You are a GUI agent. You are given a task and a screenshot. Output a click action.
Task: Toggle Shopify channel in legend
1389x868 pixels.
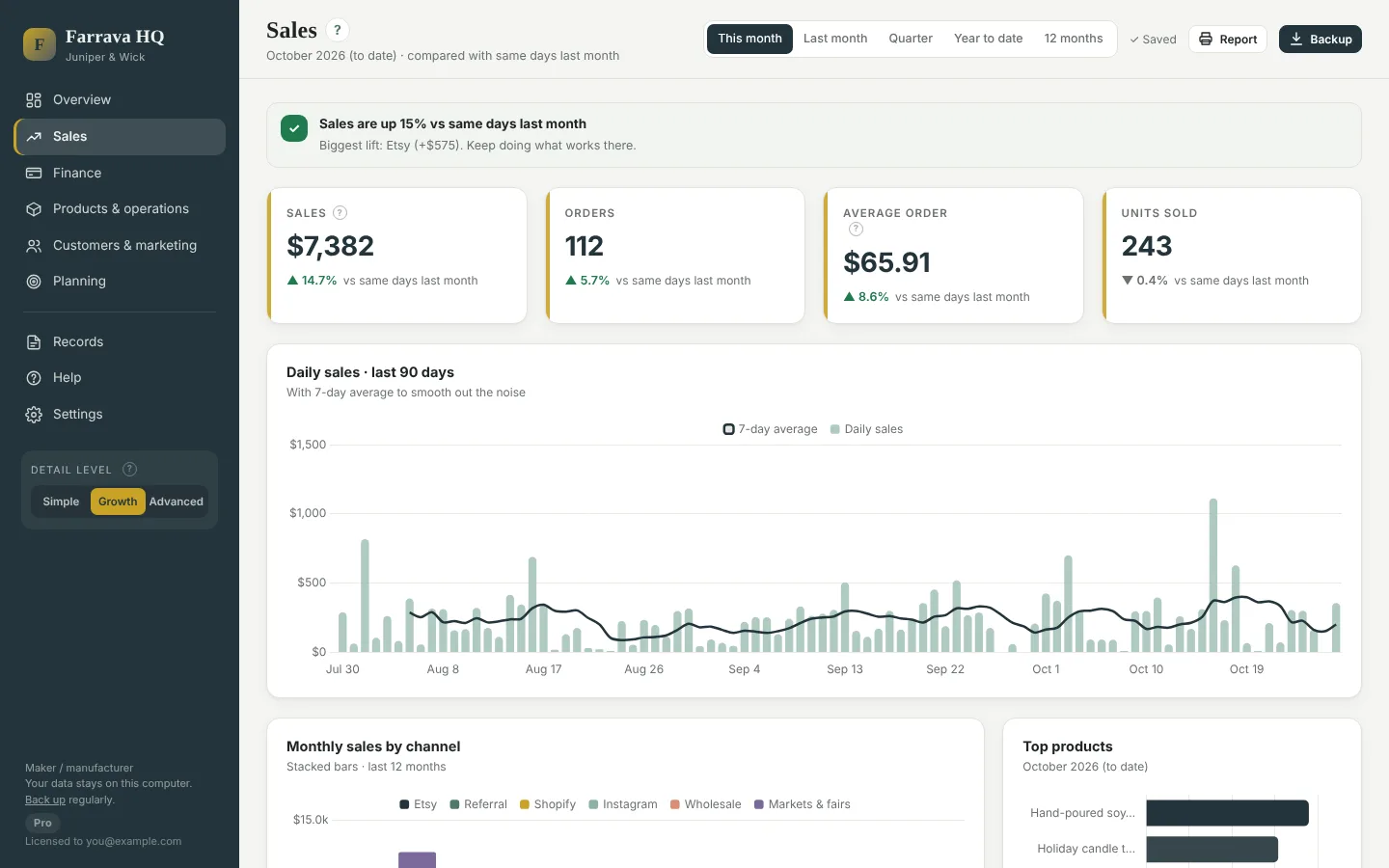(x=548, y=804)
